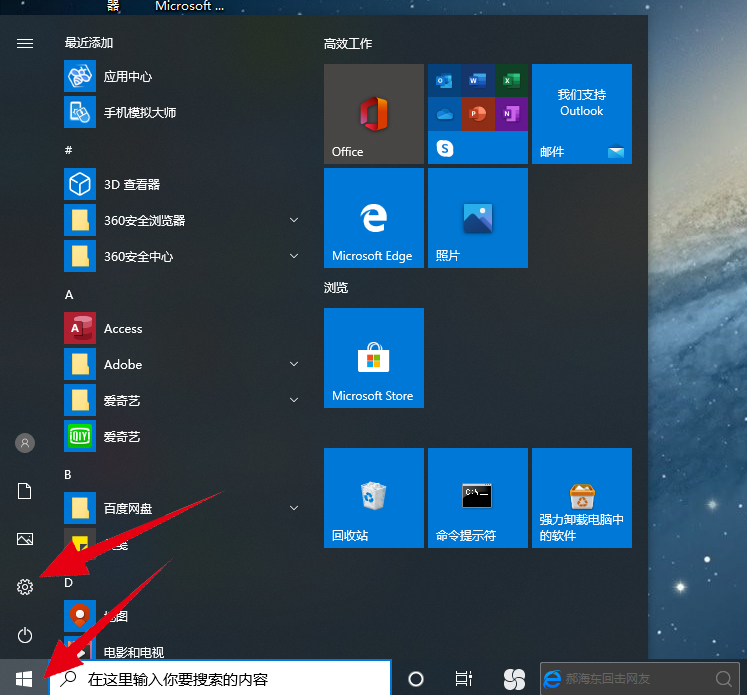The width and height of the screenshot is (747, 695).
Task: Open the Office tile
Action: coord(374,114)
